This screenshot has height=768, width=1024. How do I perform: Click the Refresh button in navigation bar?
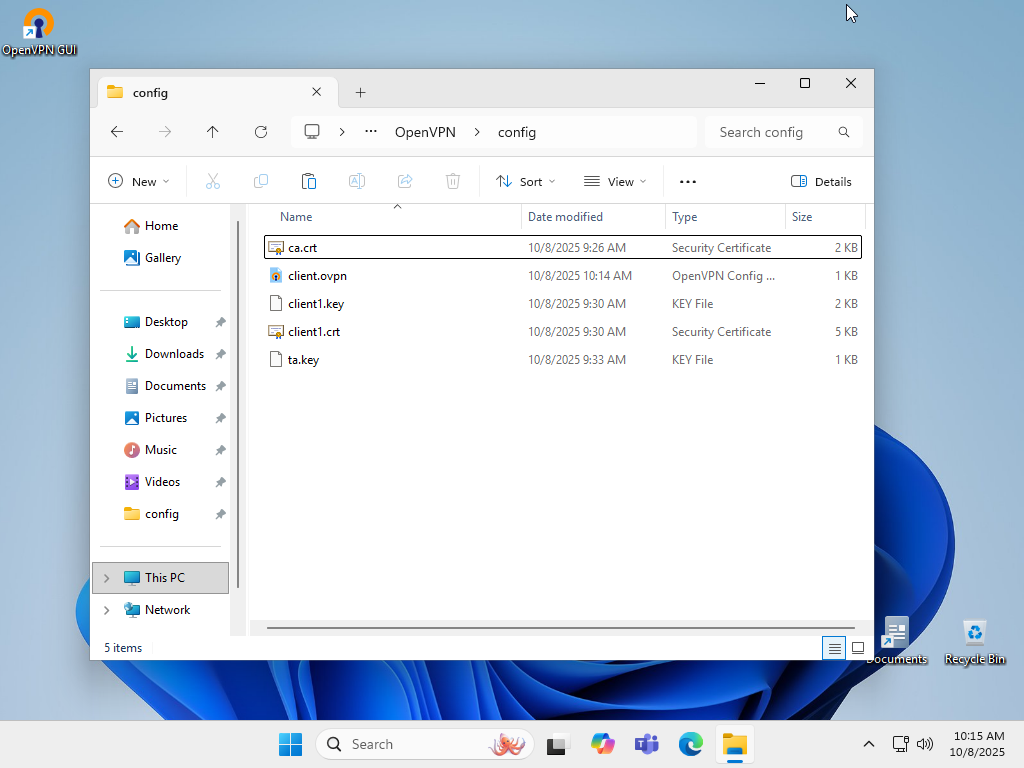point(261,132)
